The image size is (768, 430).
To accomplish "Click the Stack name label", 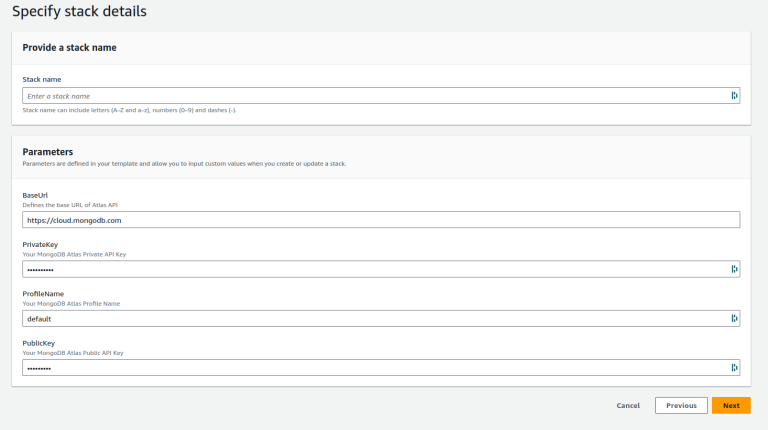I will [42, 78].
